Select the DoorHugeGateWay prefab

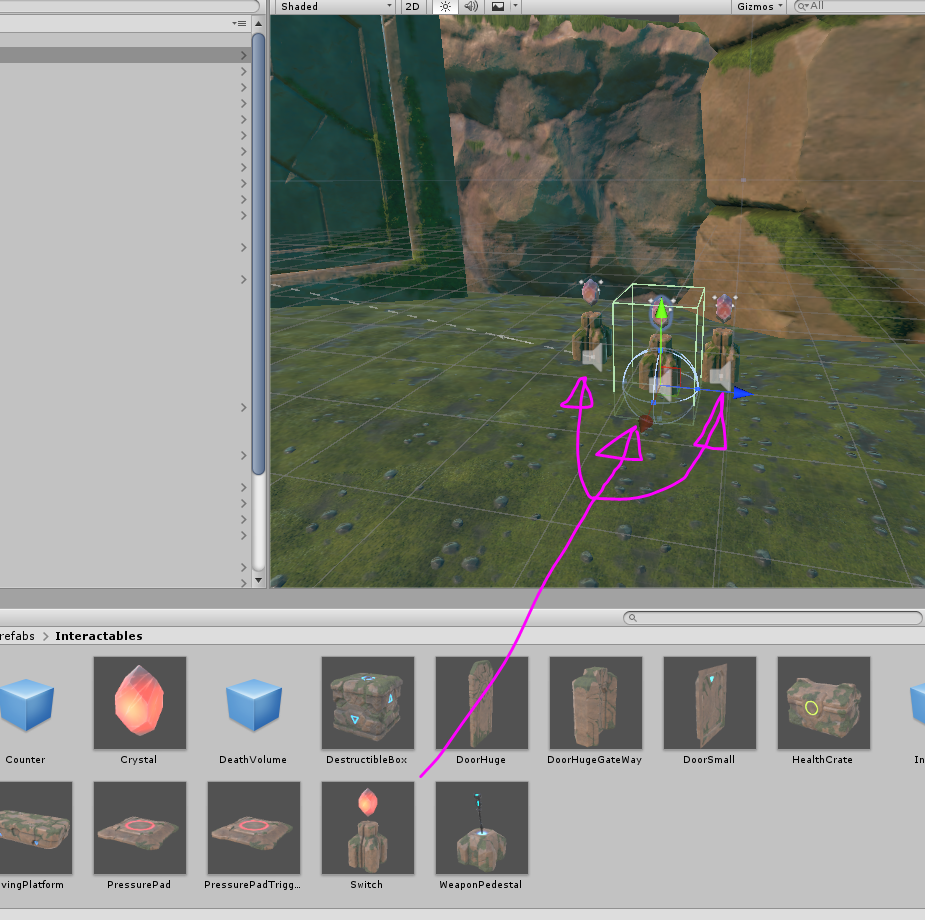point(596,703)
